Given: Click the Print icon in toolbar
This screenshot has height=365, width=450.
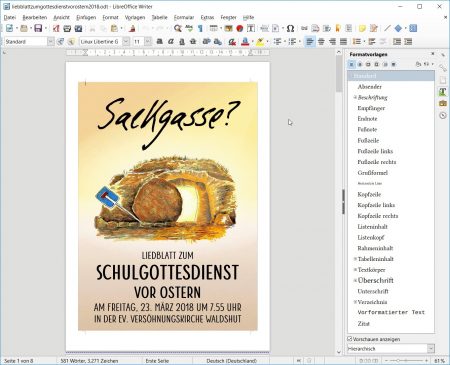Looking at the screenshot, I should 67,28.
